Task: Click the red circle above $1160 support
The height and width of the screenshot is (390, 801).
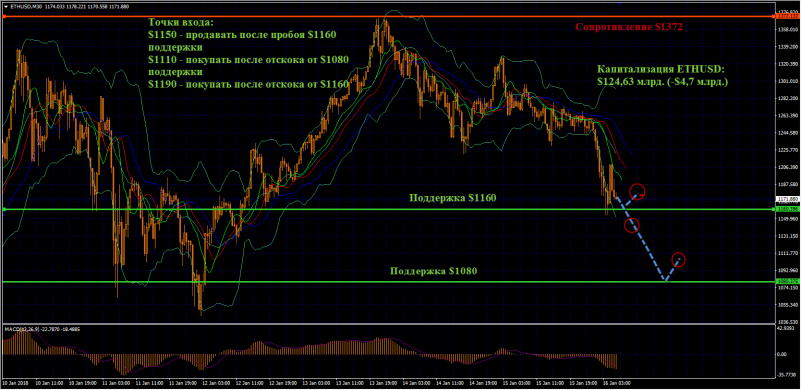Action: pos(637,192)
